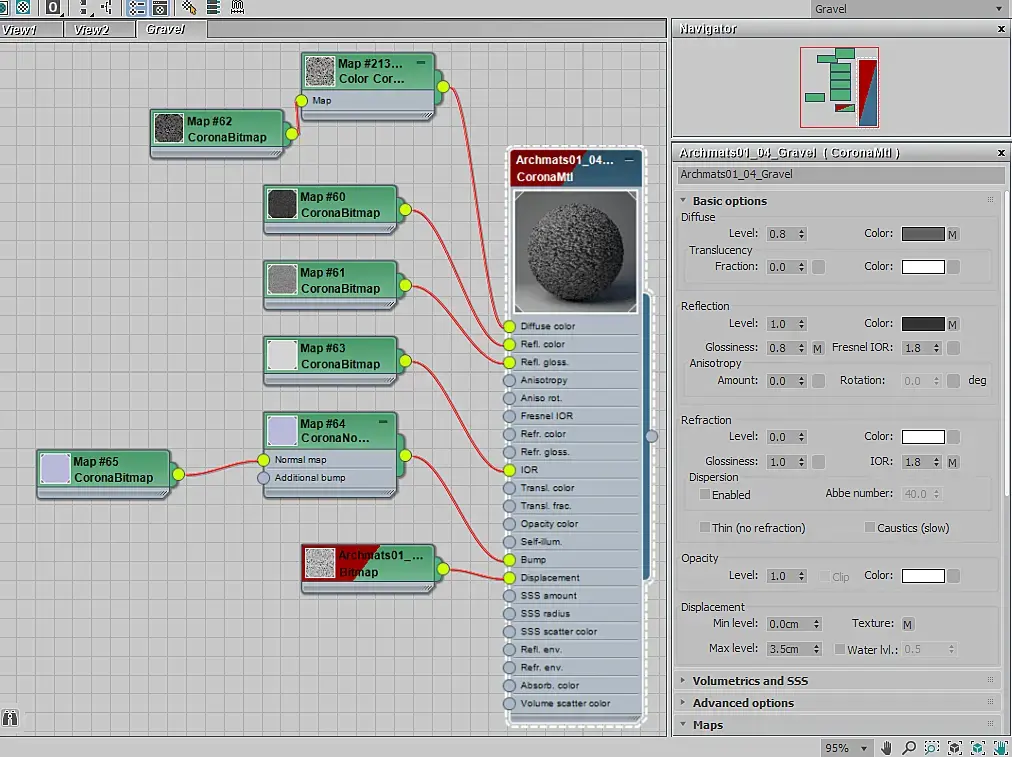Enable the Caustics (slow) checkbox
The width and height of the screenshot is (1012, 757).
869,528
